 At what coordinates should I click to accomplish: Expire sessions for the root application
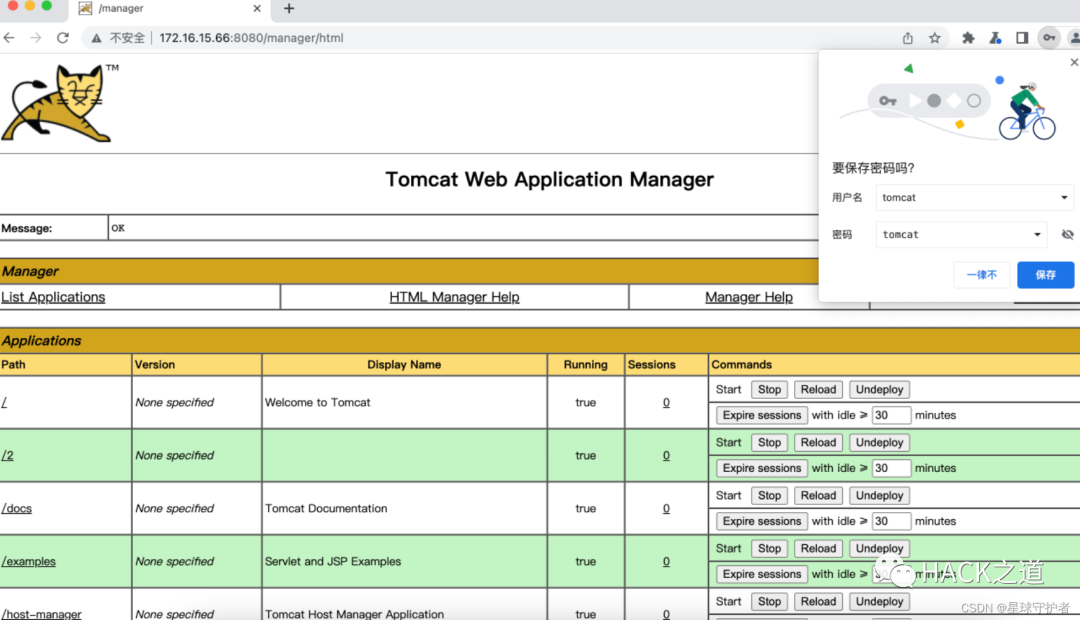pyautogui.click(x=762, y=415)
